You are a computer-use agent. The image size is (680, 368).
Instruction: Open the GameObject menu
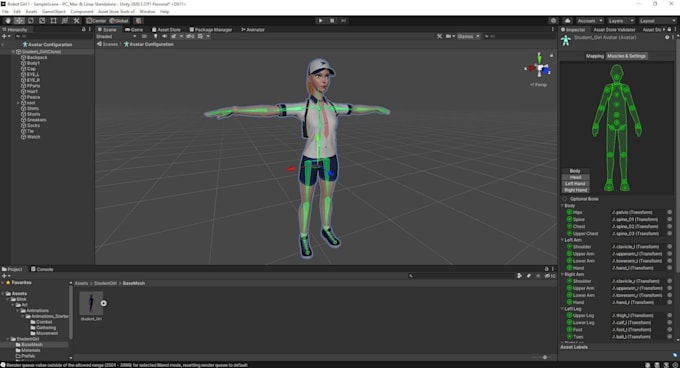click(x=54, y=12)
